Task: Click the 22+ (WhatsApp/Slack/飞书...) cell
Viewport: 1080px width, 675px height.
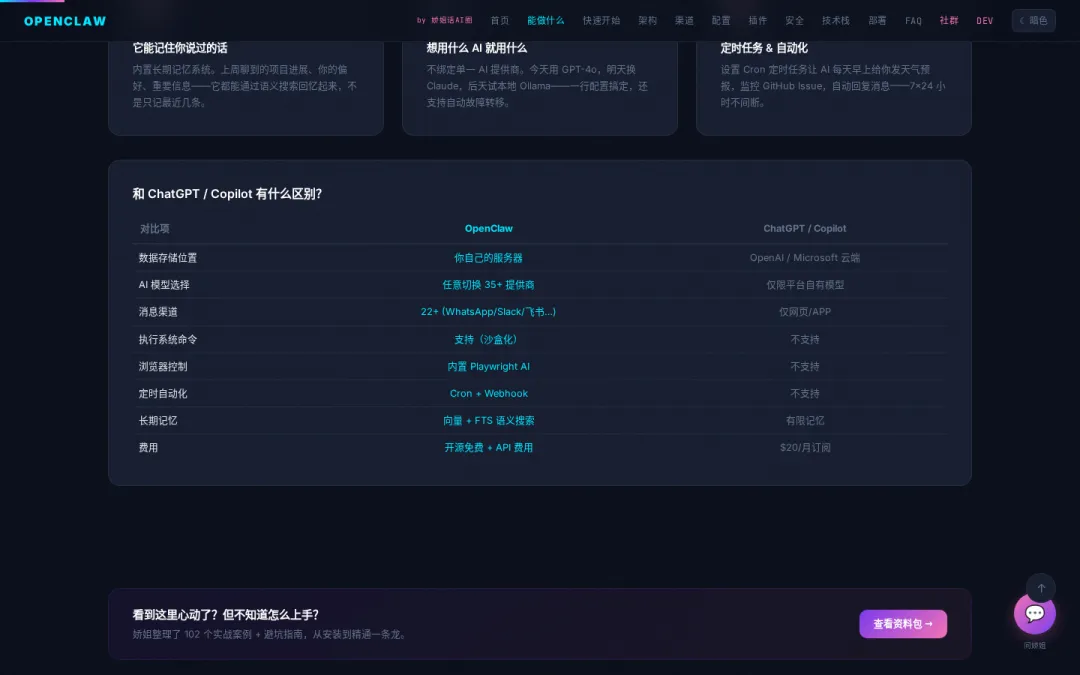Action: [x=488, y=312]
